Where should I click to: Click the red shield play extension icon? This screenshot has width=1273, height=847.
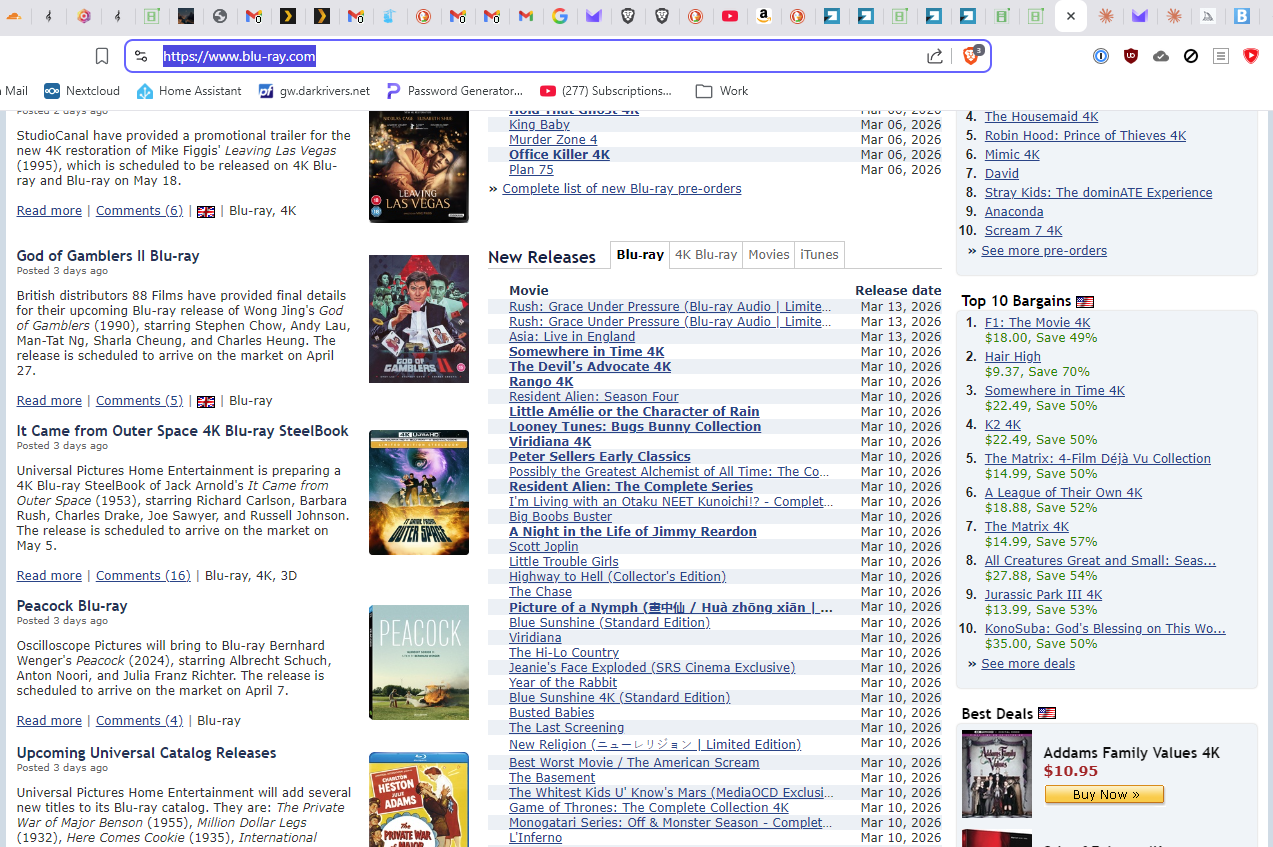click(1251, 56)
